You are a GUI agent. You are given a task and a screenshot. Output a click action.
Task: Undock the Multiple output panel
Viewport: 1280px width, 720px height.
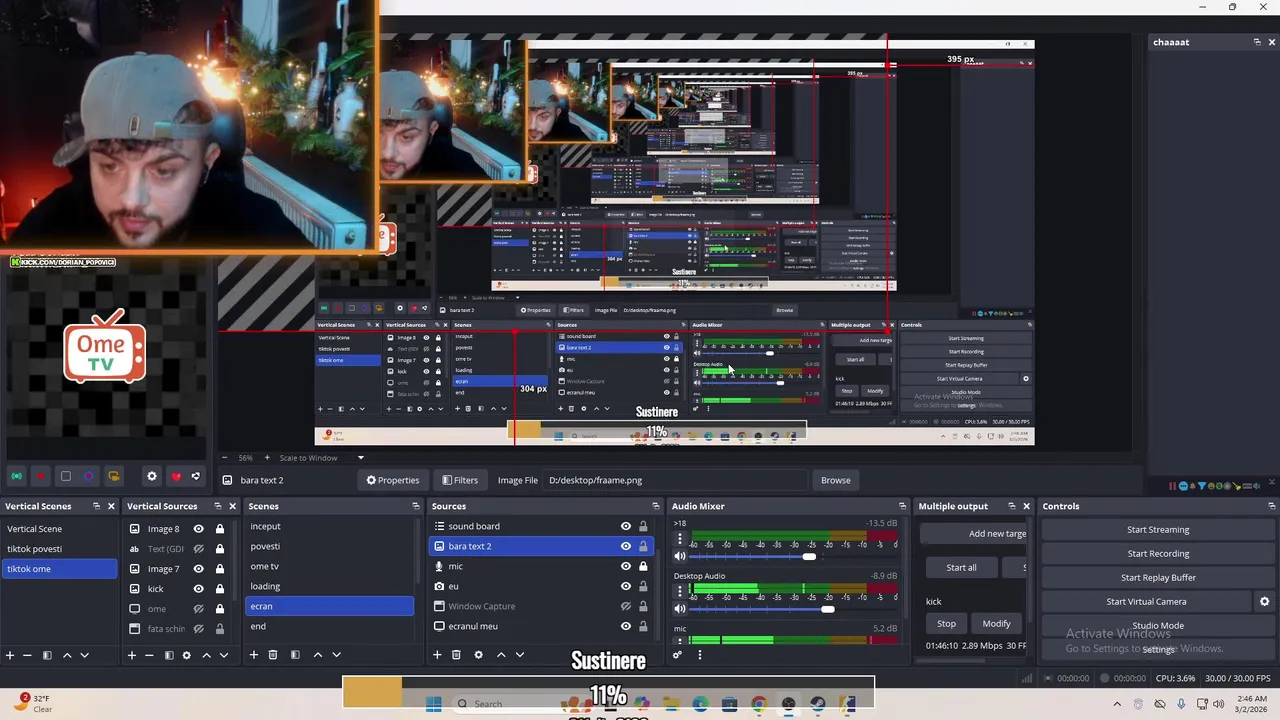[x=1011, y=506]
